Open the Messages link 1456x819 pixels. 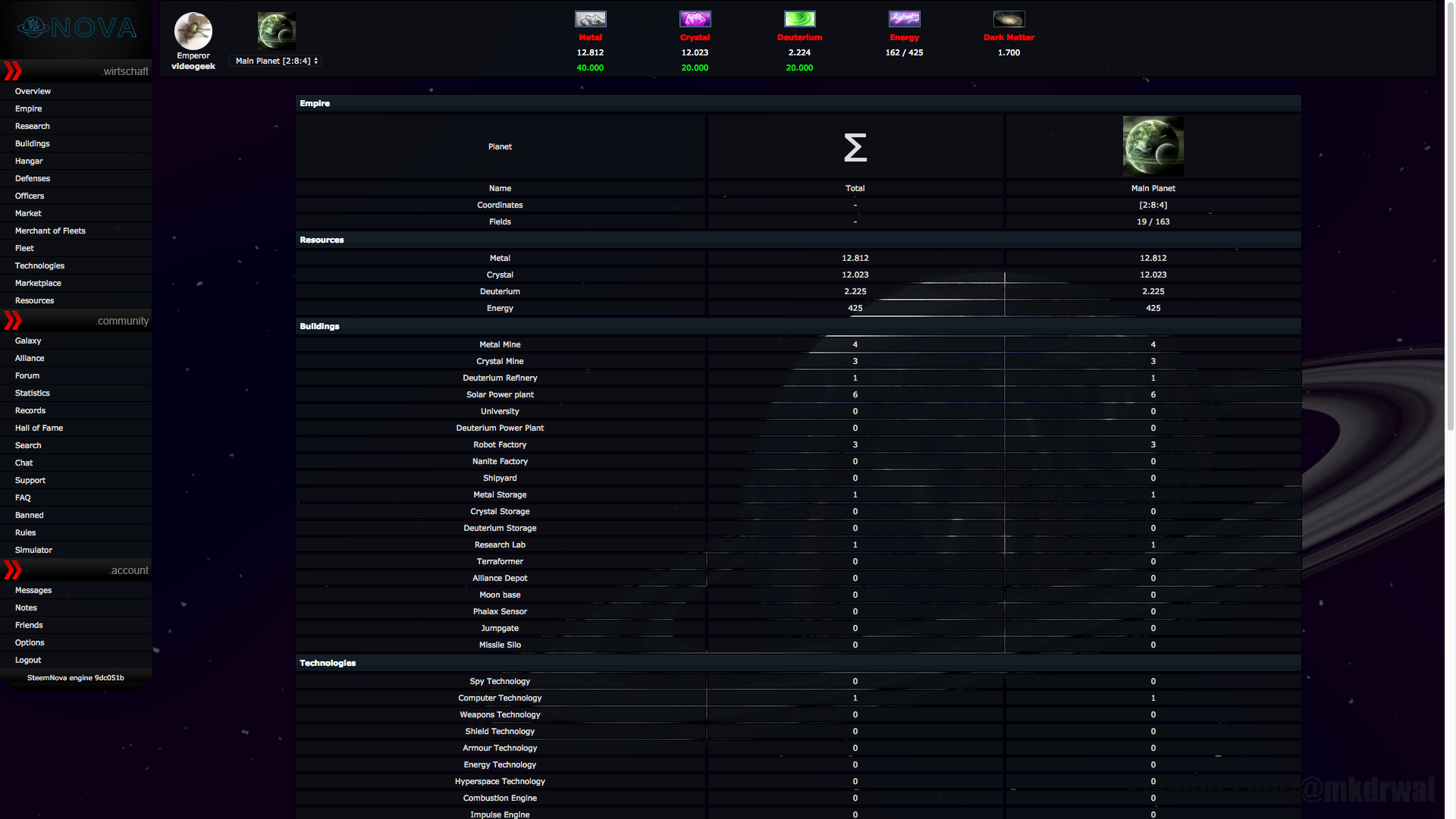pos(33,590)
